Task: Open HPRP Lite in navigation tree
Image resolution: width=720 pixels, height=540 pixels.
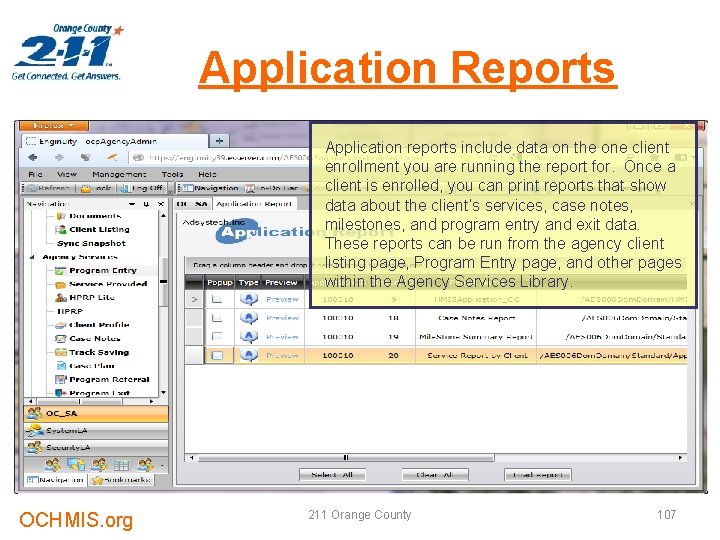Action: click(85, 298)
